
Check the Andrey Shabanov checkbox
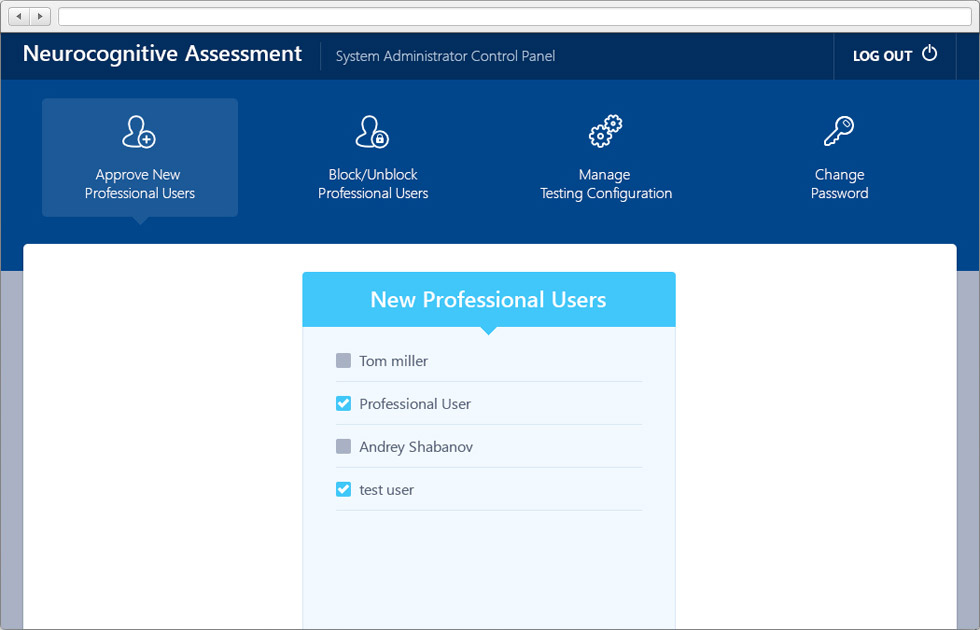pyautogui.click(x=343, y=446)
